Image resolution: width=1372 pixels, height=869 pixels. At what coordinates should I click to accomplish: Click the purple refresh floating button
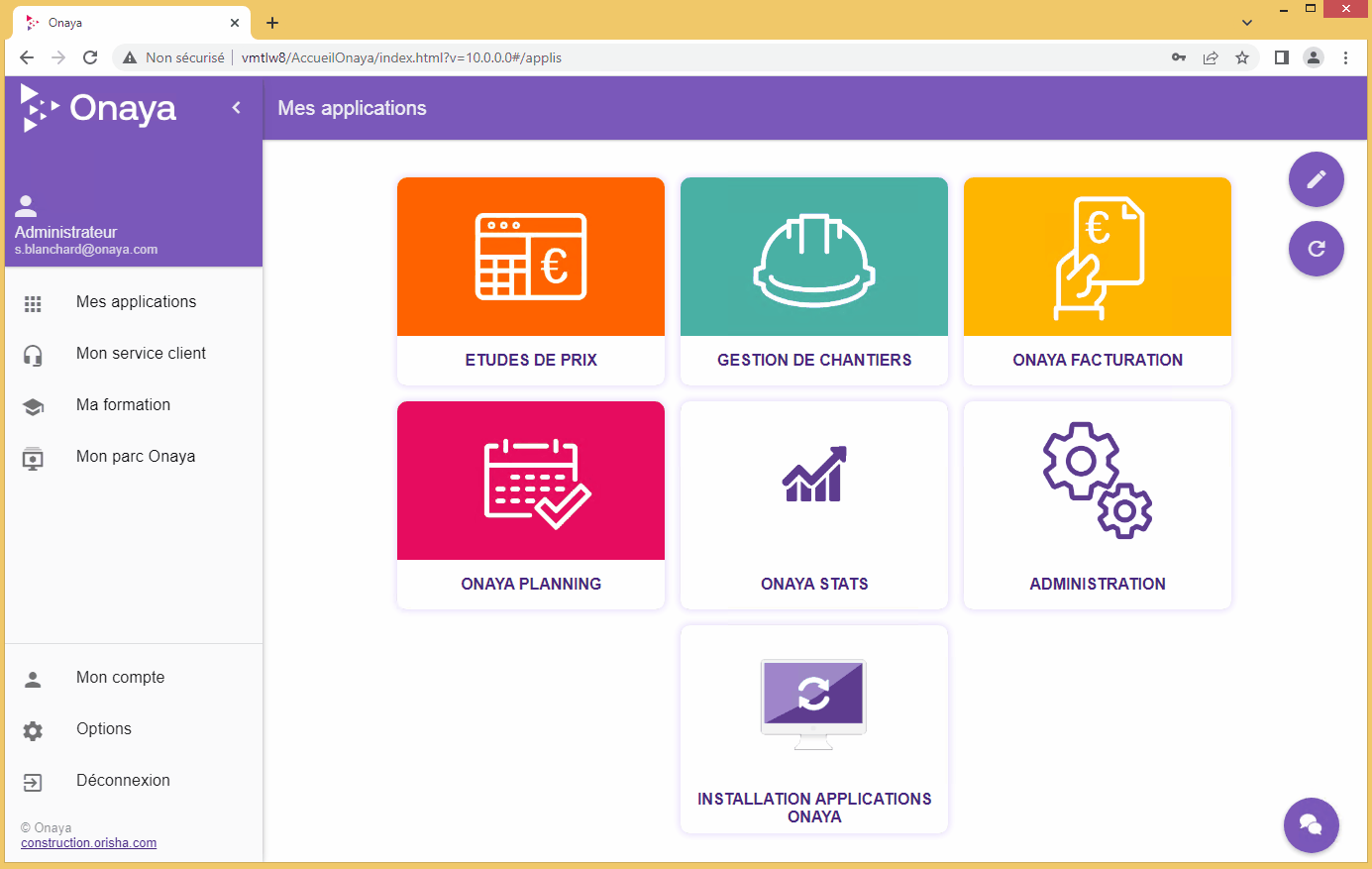pyautogui.click(x=1316, y=249)
